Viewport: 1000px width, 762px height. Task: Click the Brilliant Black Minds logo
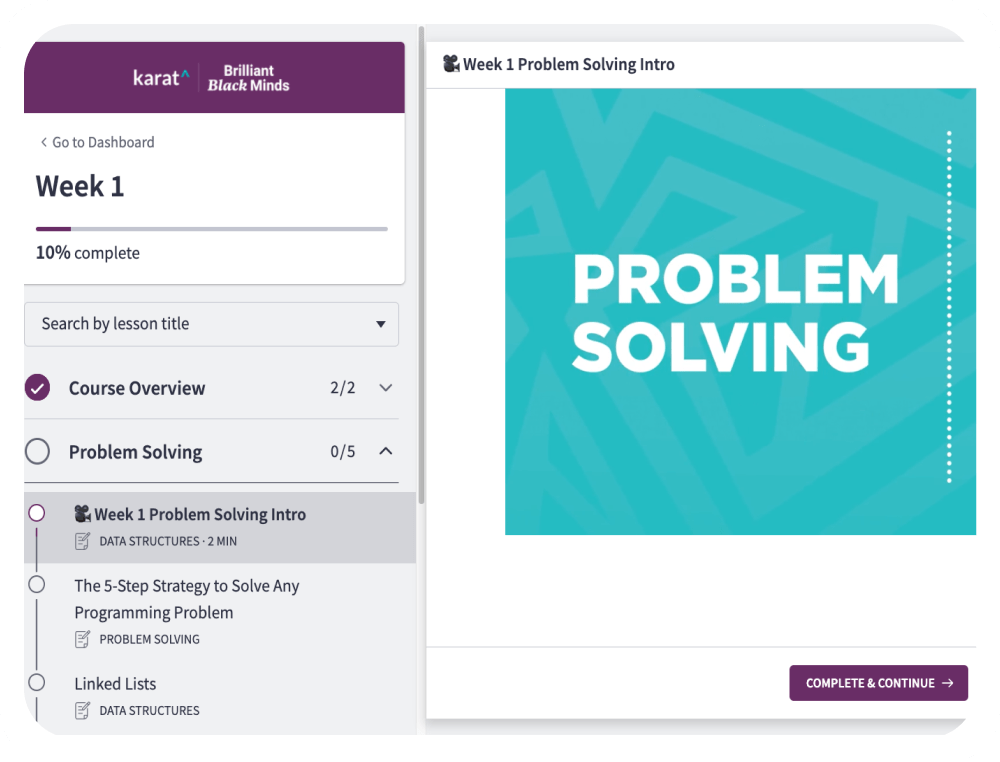248,78
